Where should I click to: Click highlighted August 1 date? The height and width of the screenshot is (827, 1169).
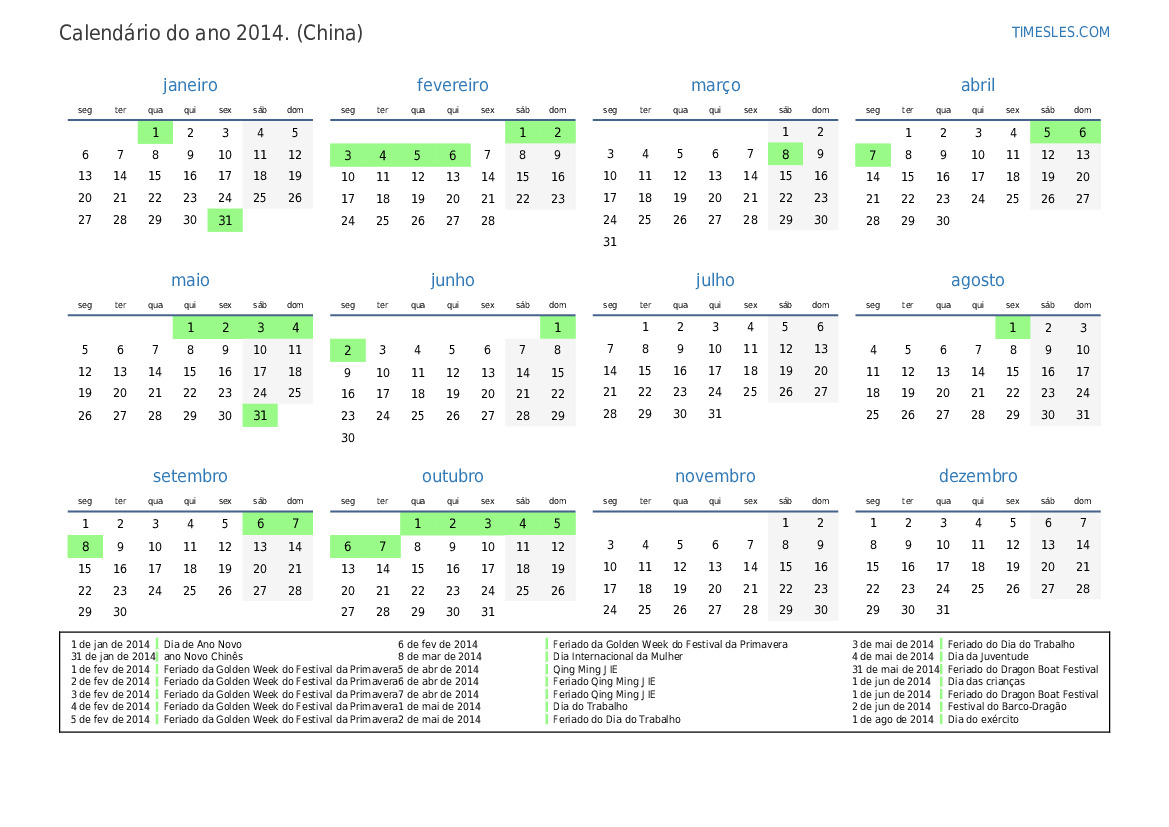coord(1012,328)
